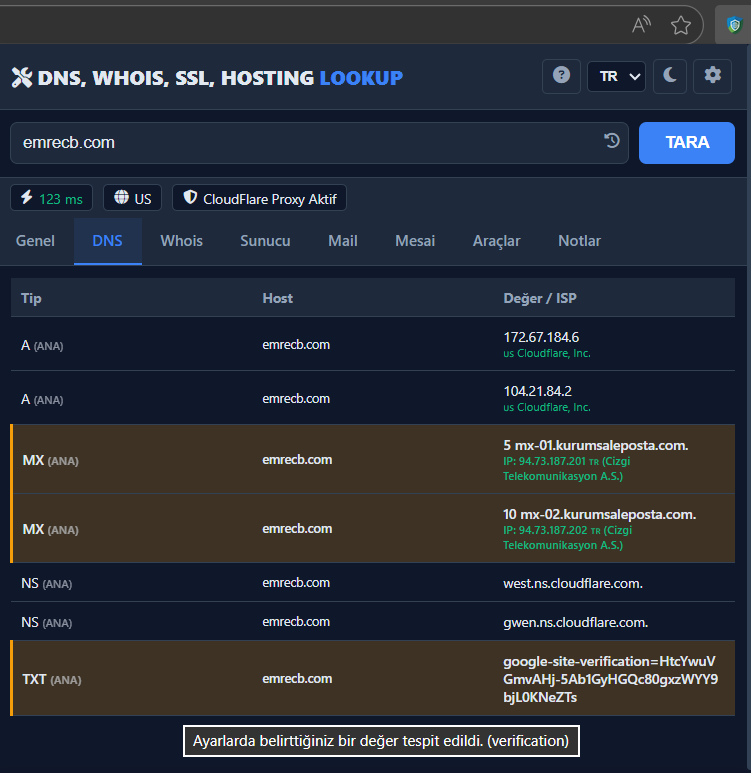Go to the Notlar tab
Image resolution: width=751 pixels, height=773 pixels.
tap(579, 241)
